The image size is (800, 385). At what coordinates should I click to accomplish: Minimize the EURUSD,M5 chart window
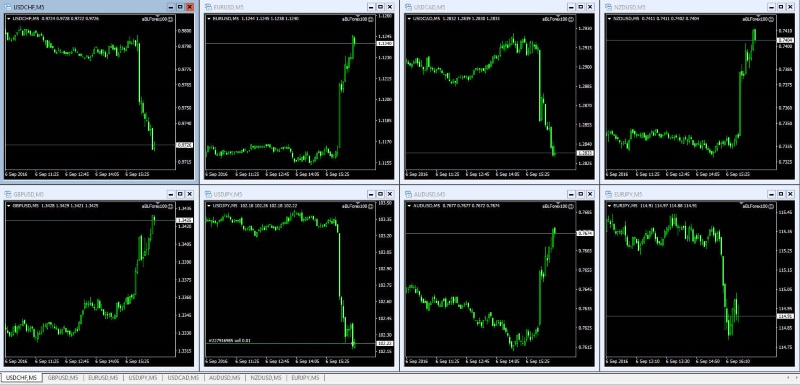(x=371, y=7)
